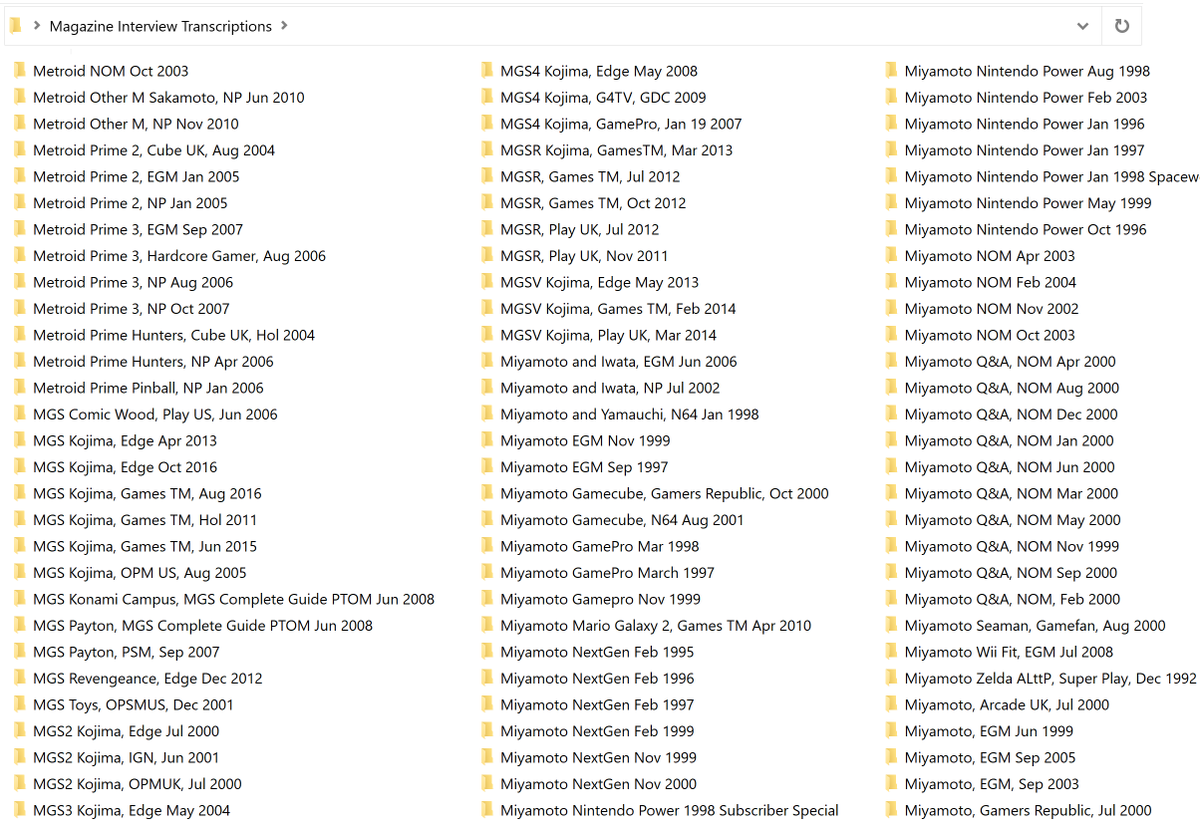Image resolution: width=1200 pixels, height=829 pixels.
Task: Select 'Miyamoto and Iwata, NP Jul 2002' name
Action: [610, 388]
